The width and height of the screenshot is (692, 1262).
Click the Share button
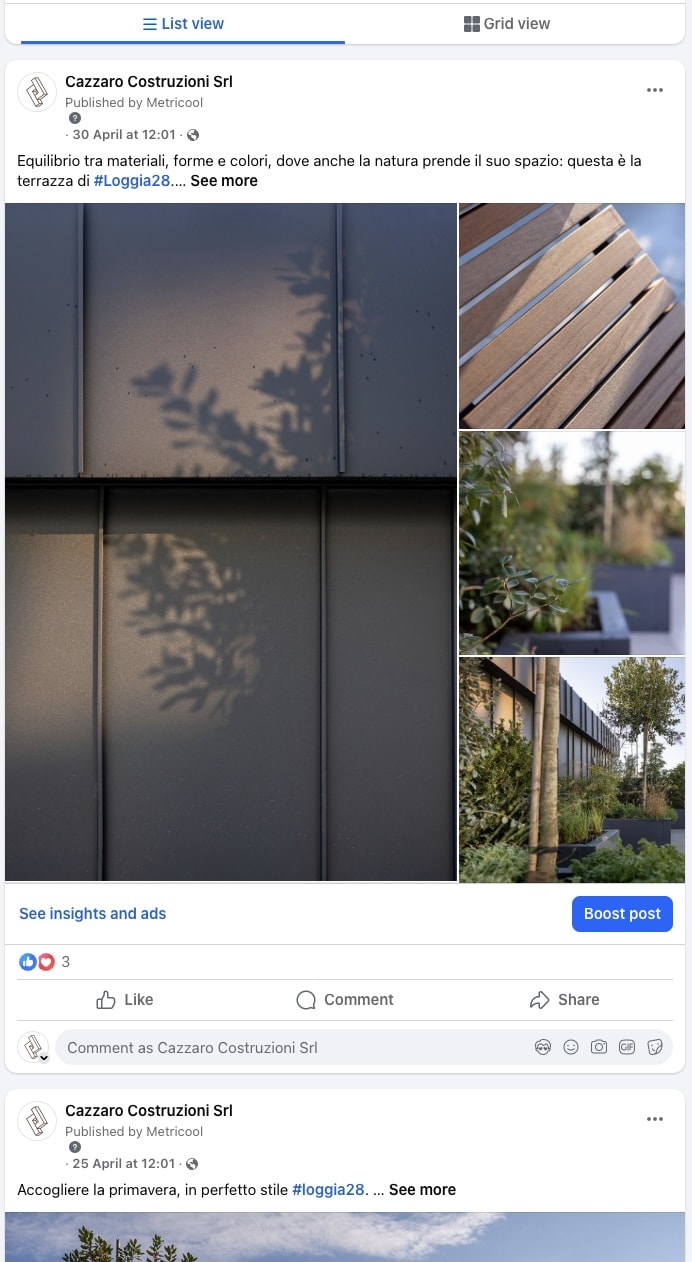(565, 1000)
